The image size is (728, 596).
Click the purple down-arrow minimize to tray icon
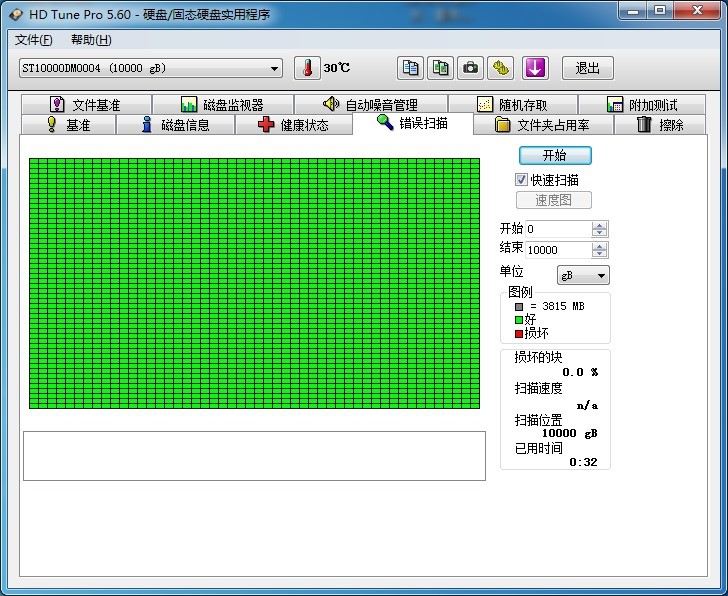tap(536, 68)
